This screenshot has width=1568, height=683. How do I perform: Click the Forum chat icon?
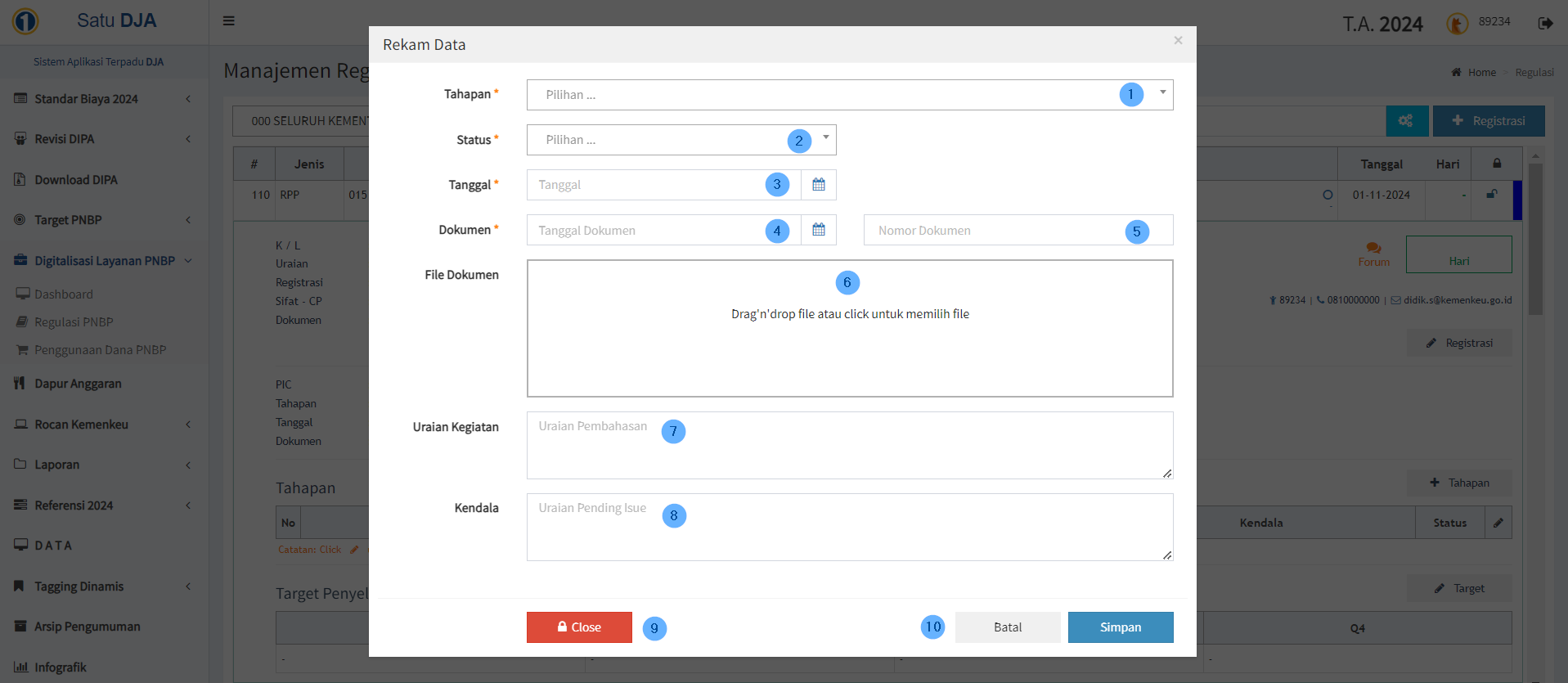click(x=1373, y=249)
